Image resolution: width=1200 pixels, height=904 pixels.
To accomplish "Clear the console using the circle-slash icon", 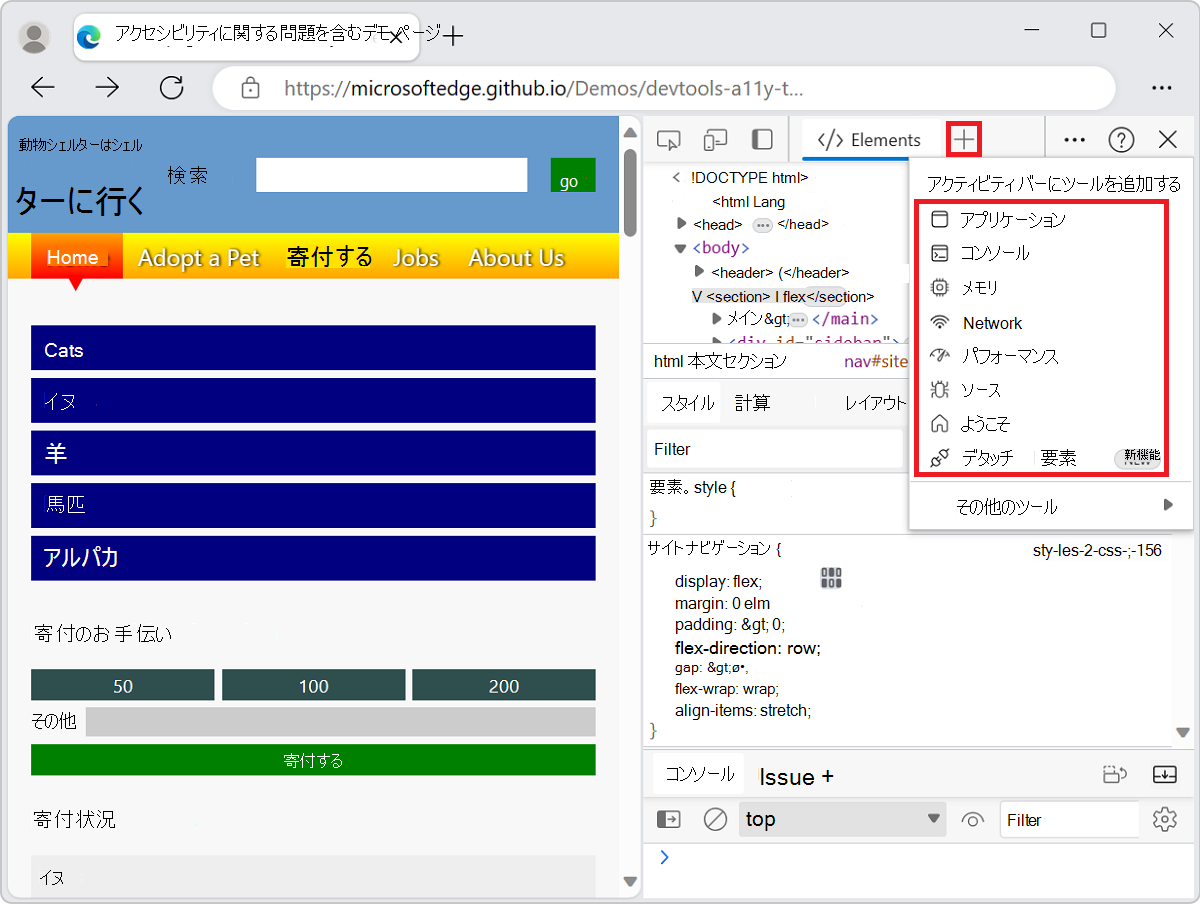I will (x=714, y=819).
